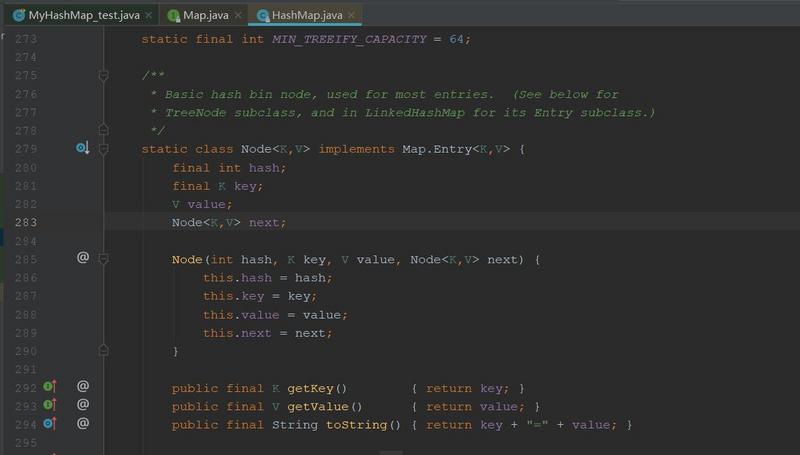Switch to the MyHashMap_test.java tab
The width and height of the screenshot is (800, 455).
coord(84,15)
